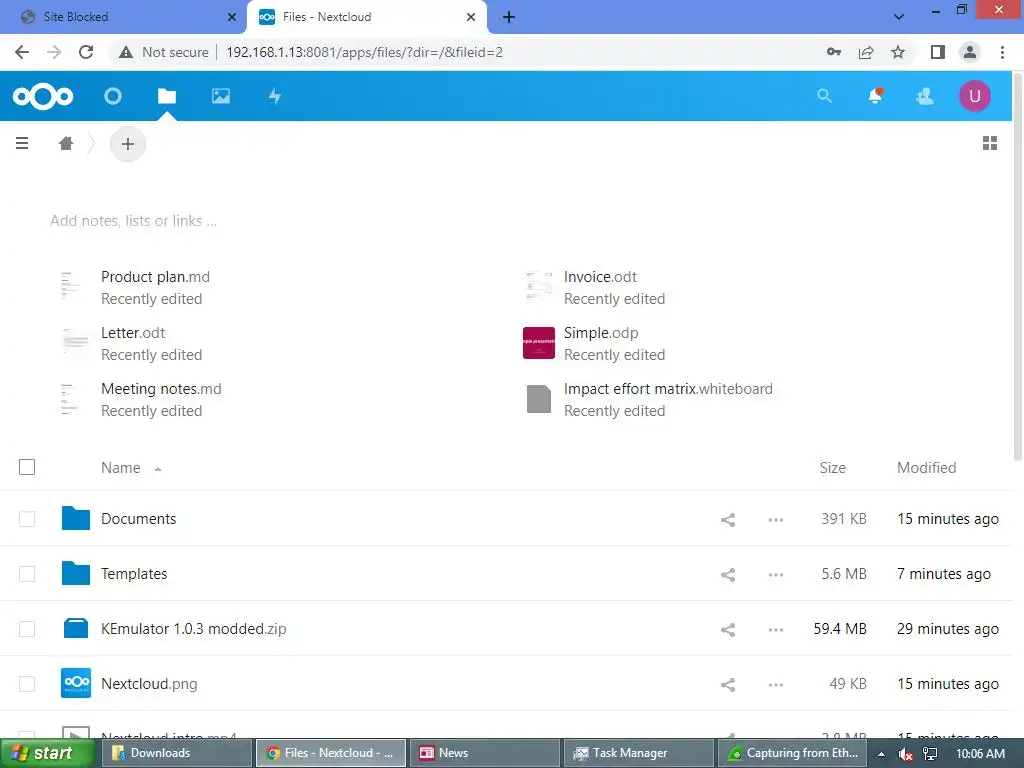Screen dimensions: 1024x768
Task: Select the KEmulator zip checkbox
Action: point(27,628)
